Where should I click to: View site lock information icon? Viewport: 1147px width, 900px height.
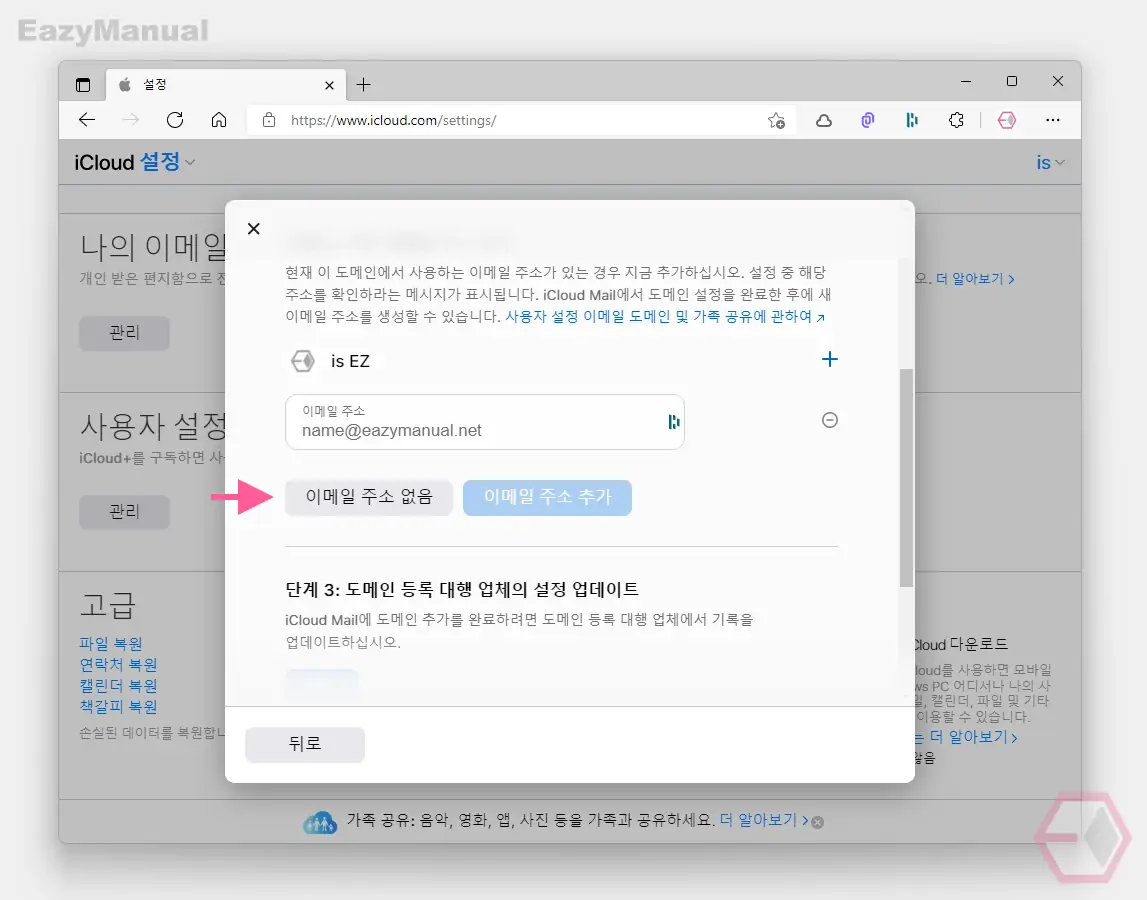tap(269, 120)
